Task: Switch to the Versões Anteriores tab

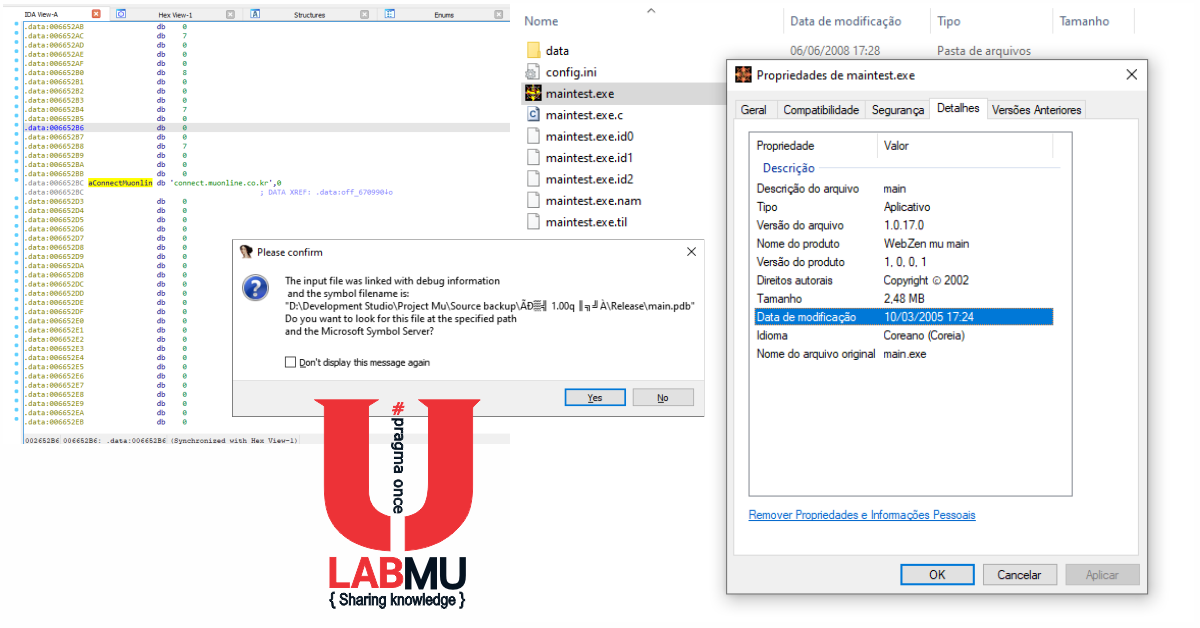Action: [1036, 109]
